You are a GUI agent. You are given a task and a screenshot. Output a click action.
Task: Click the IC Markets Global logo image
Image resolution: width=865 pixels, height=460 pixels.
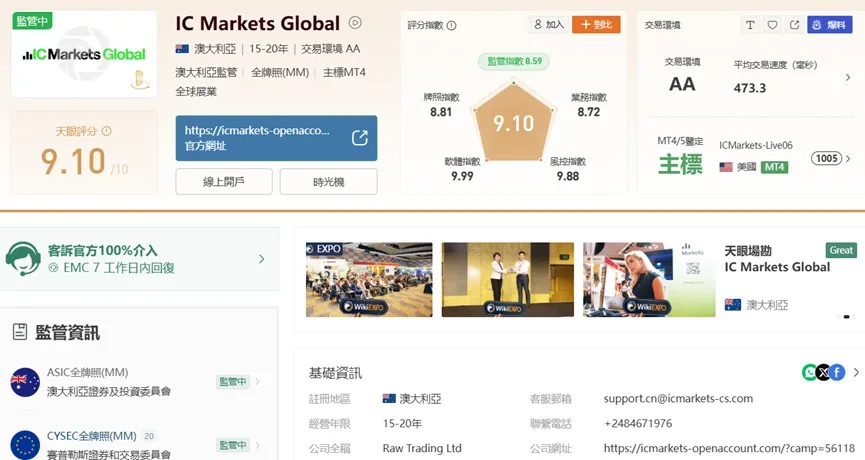click(84, 54)
